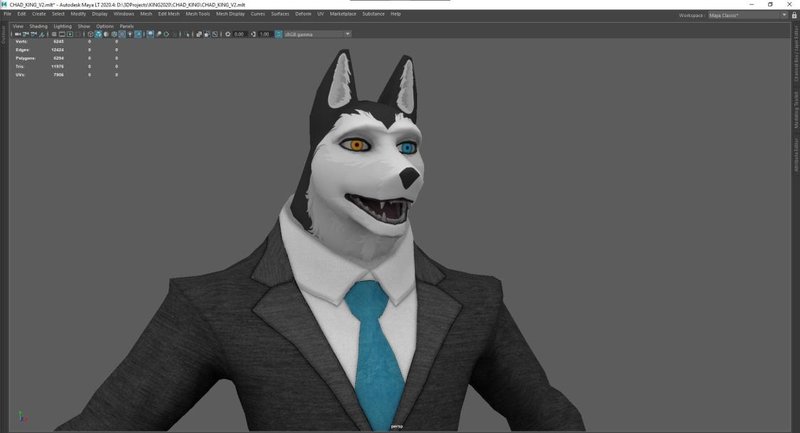Click the Isolate Select icon
This screenshot has width=800, height=433.
click(187, 34)
